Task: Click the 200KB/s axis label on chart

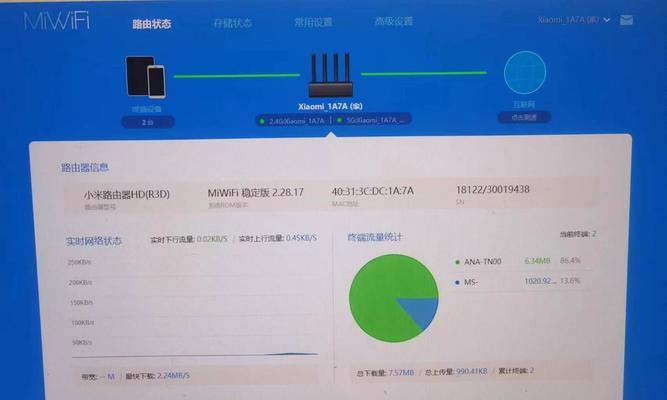Action: tap(80, 283)
